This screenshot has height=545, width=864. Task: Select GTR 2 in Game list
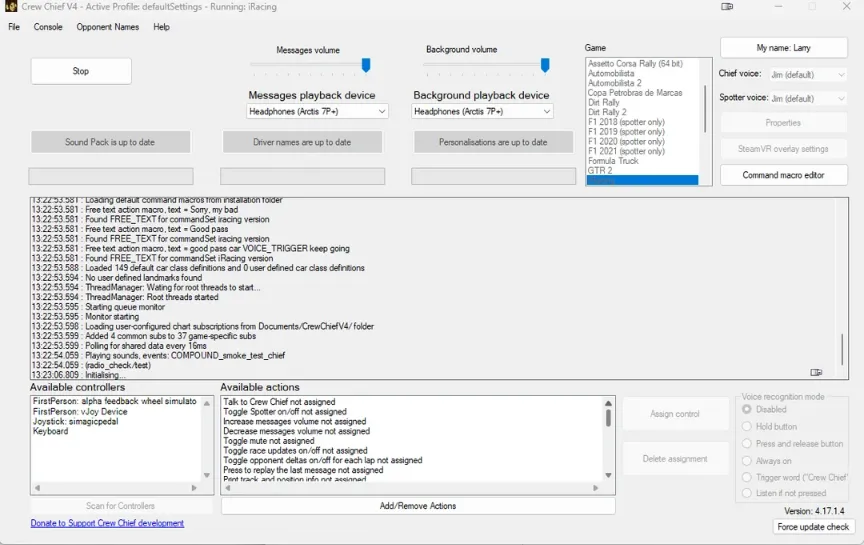[600, 170]
